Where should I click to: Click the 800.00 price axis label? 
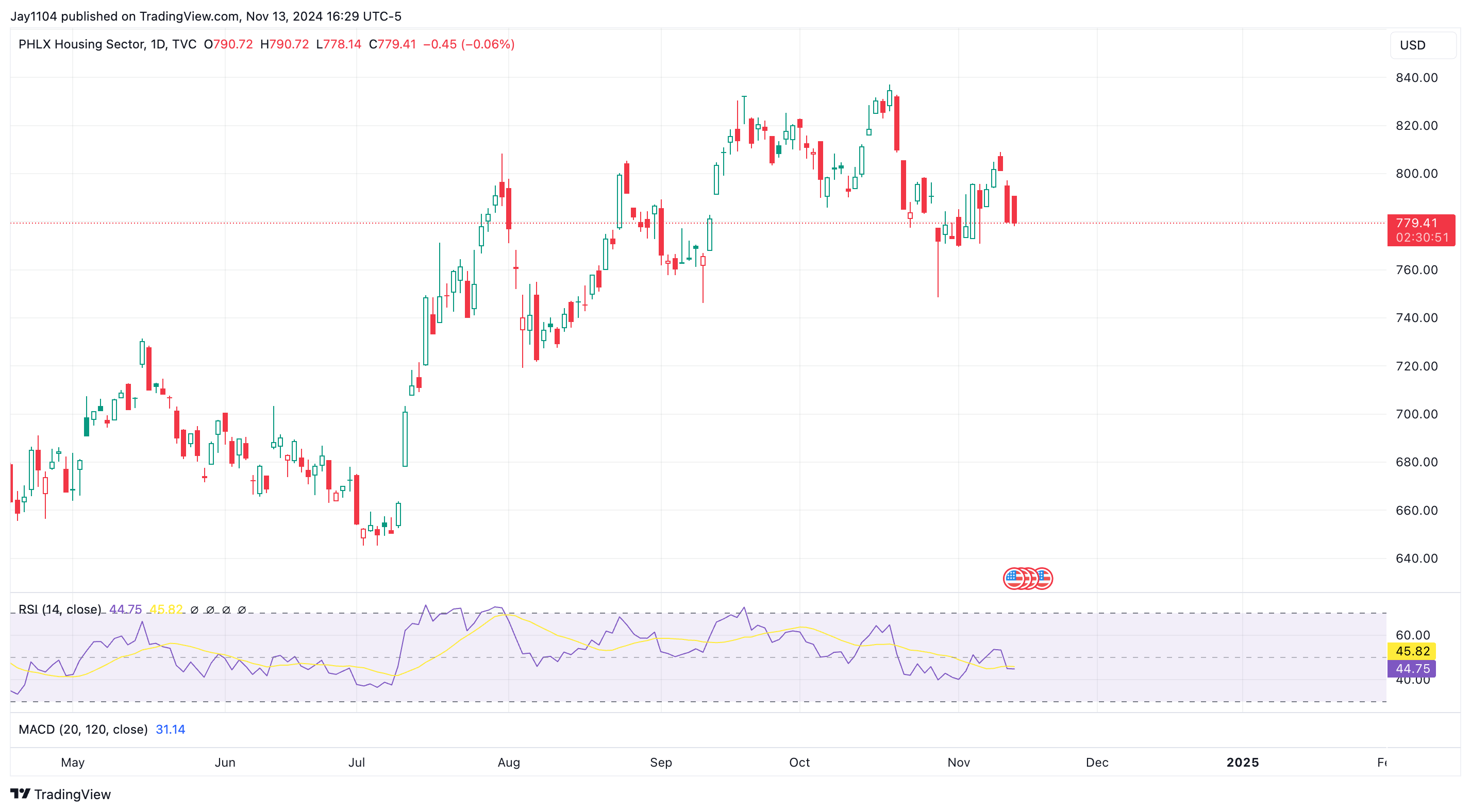point(1417,174)
